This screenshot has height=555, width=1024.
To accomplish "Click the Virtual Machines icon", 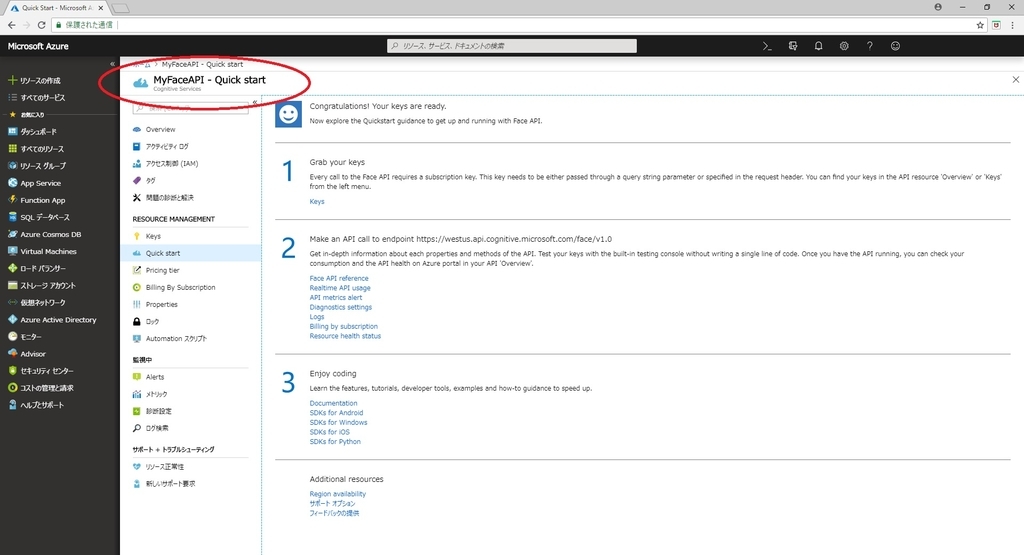I will [x=12, y=251].
